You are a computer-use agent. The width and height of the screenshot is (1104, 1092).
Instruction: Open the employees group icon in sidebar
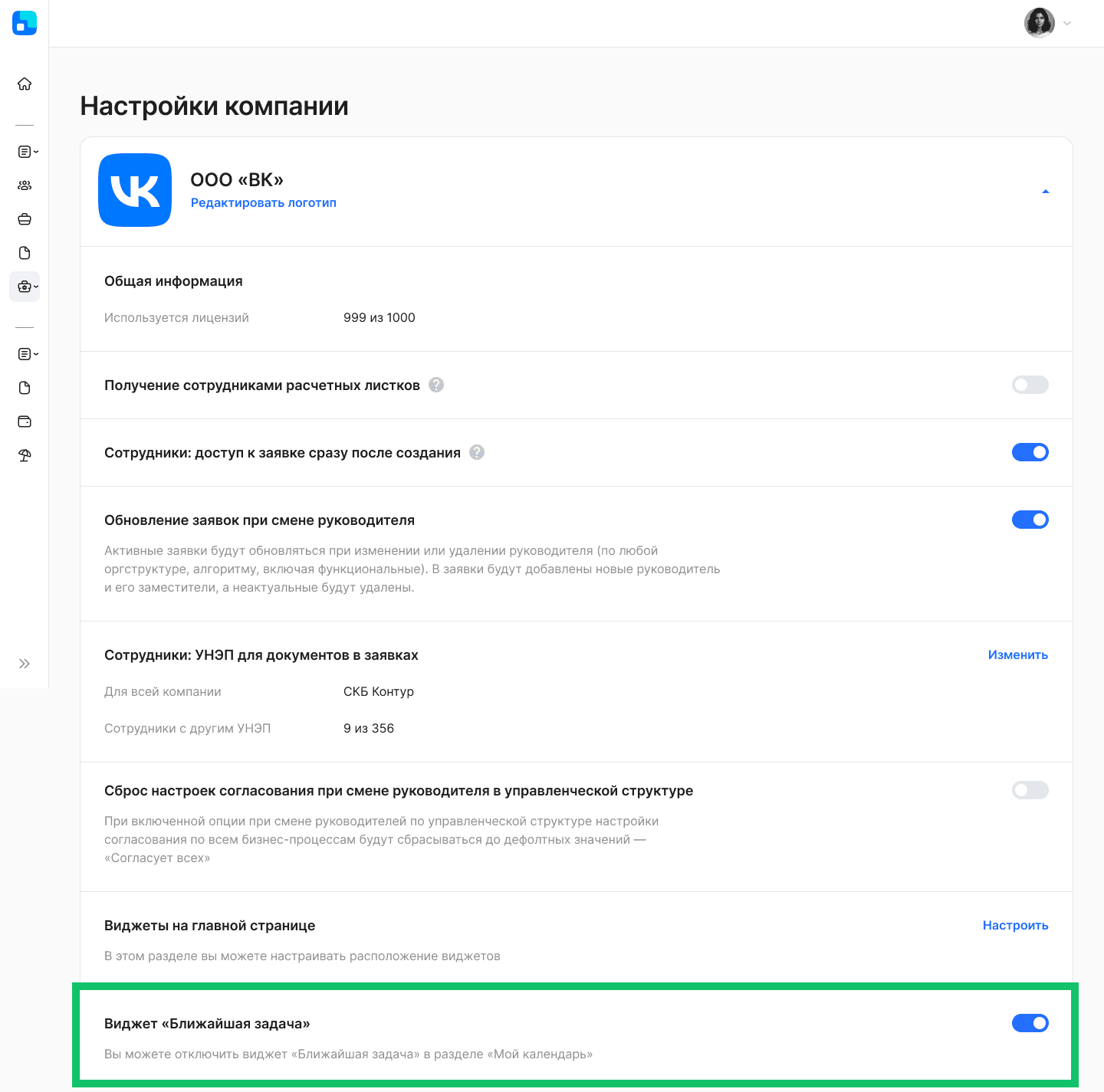(25, 185)
